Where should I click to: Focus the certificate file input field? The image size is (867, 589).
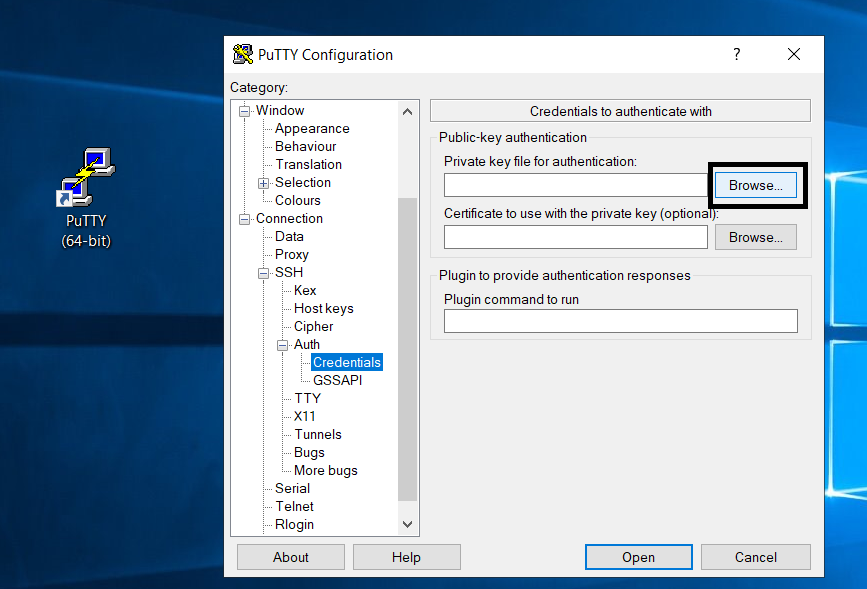(x=576, y=237)
